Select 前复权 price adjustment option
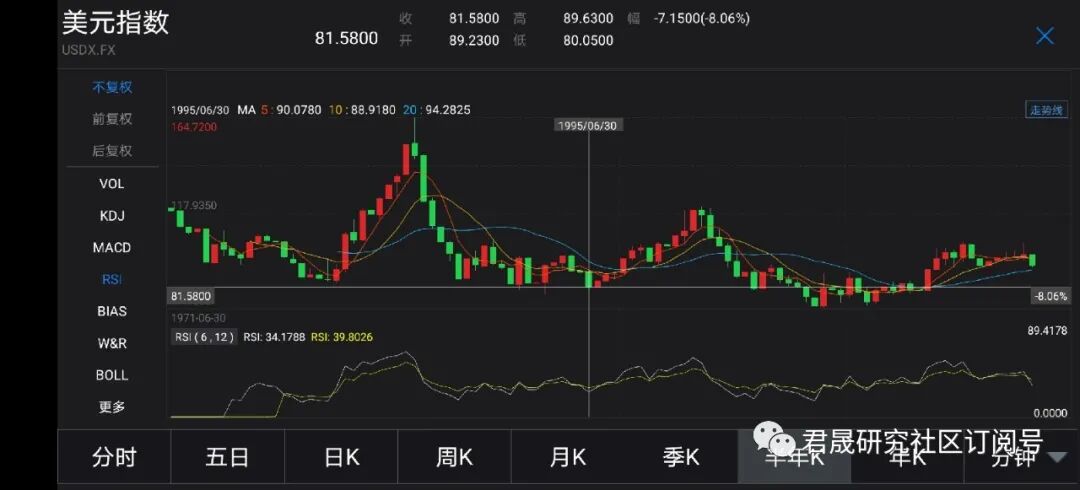 112,119
